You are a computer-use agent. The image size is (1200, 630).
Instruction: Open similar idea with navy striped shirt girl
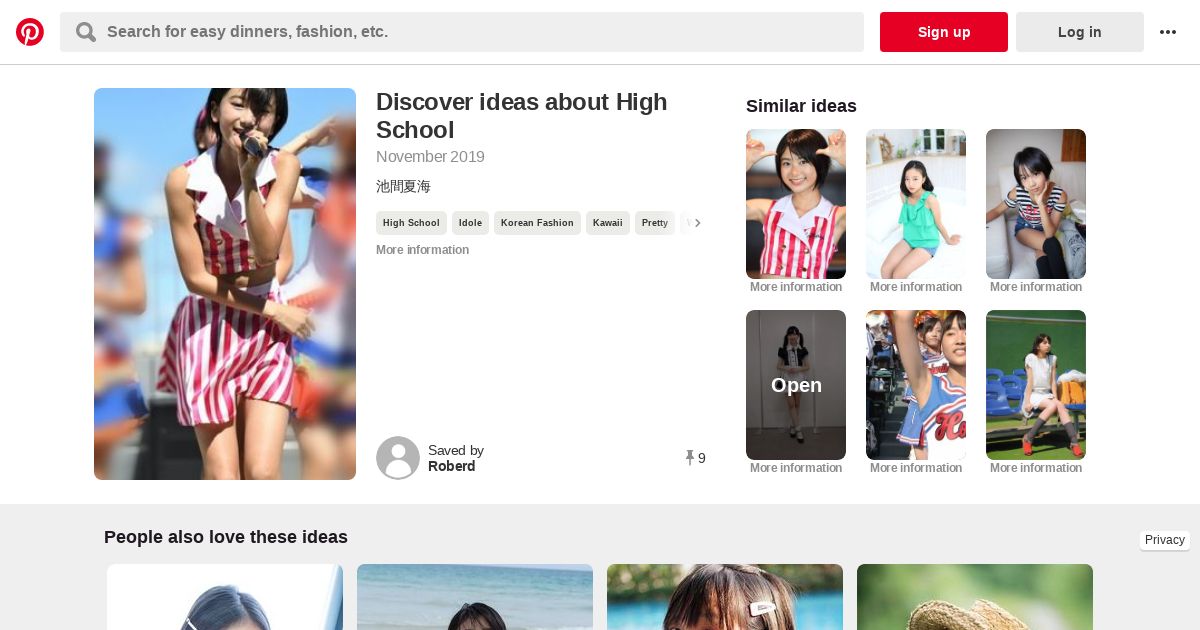point(1036,204)
